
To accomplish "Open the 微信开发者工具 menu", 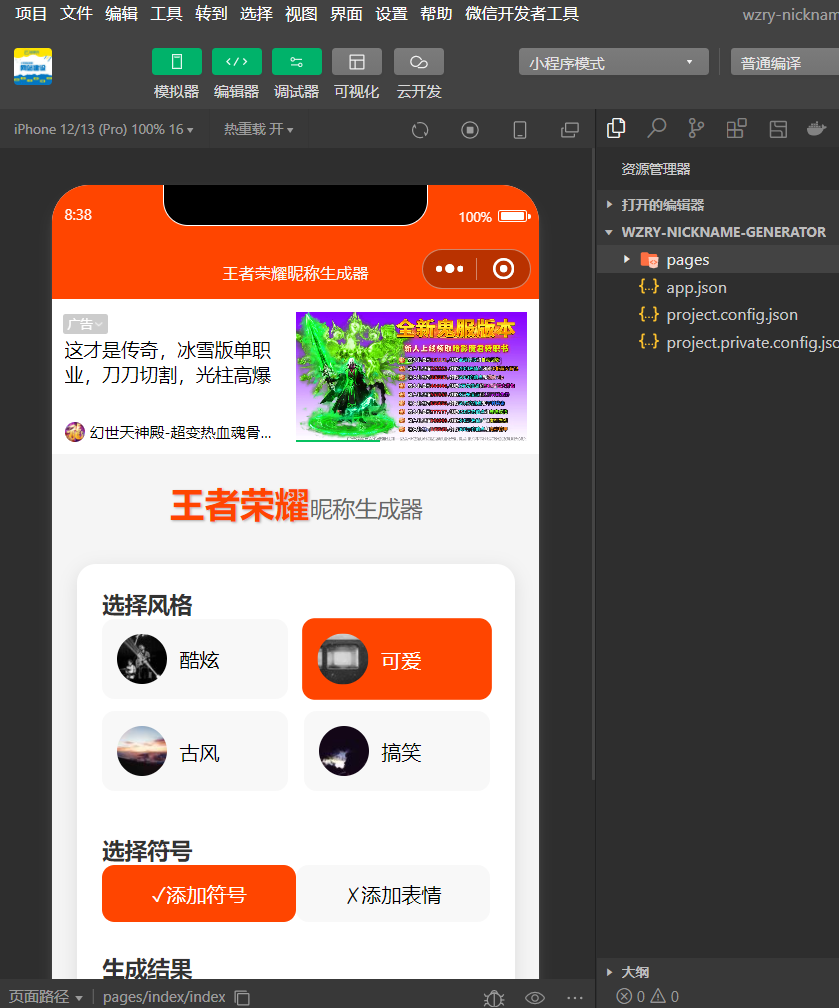I will tap(521, 14).
